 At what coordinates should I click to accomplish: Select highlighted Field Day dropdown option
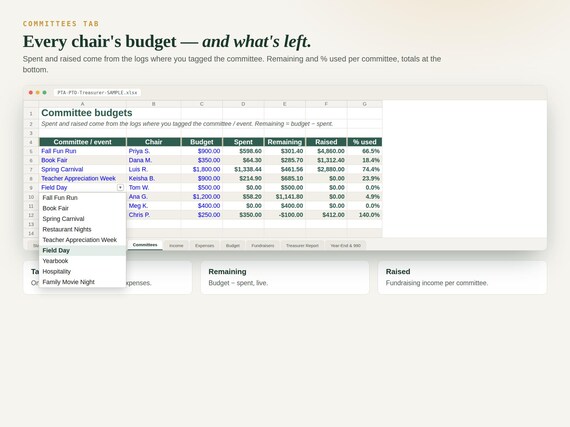coord(83,250)
